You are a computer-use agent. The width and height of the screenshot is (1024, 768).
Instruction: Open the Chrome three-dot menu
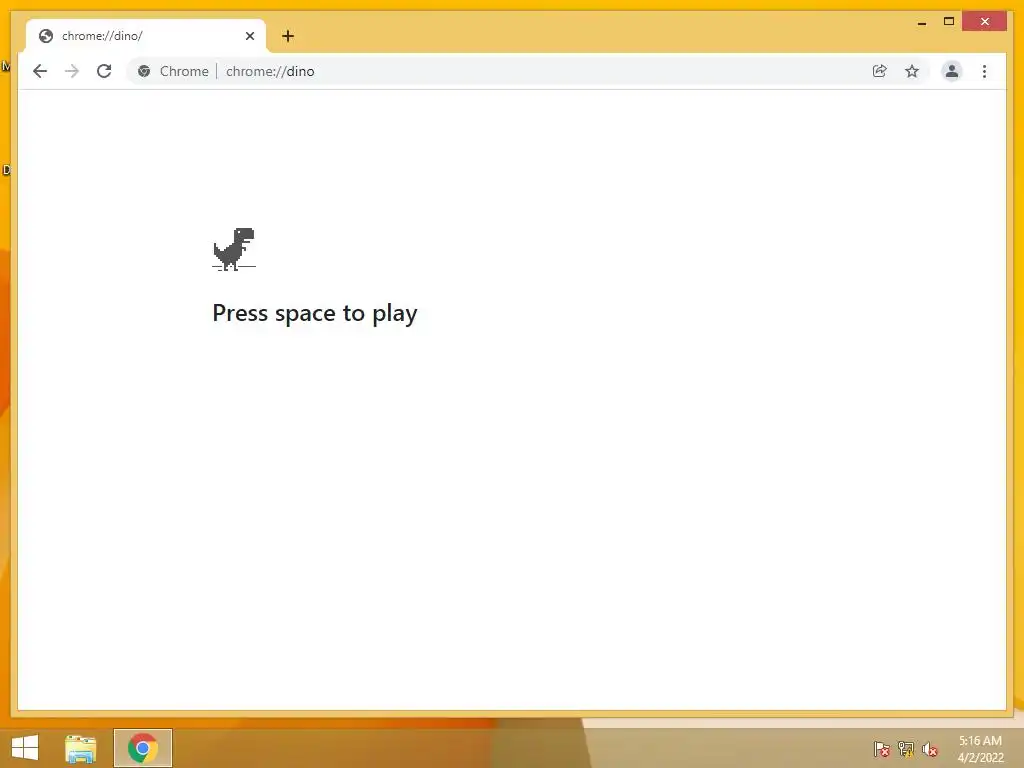pyautogui.click(x=984, y=71)
